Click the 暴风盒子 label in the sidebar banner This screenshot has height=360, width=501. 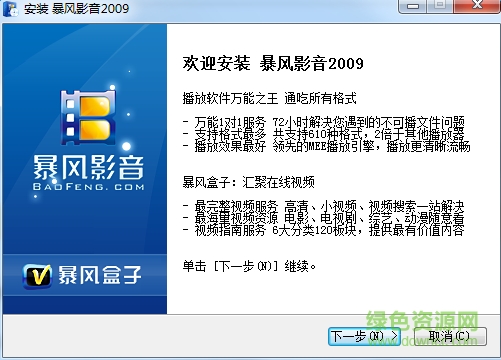coord(100,275)
